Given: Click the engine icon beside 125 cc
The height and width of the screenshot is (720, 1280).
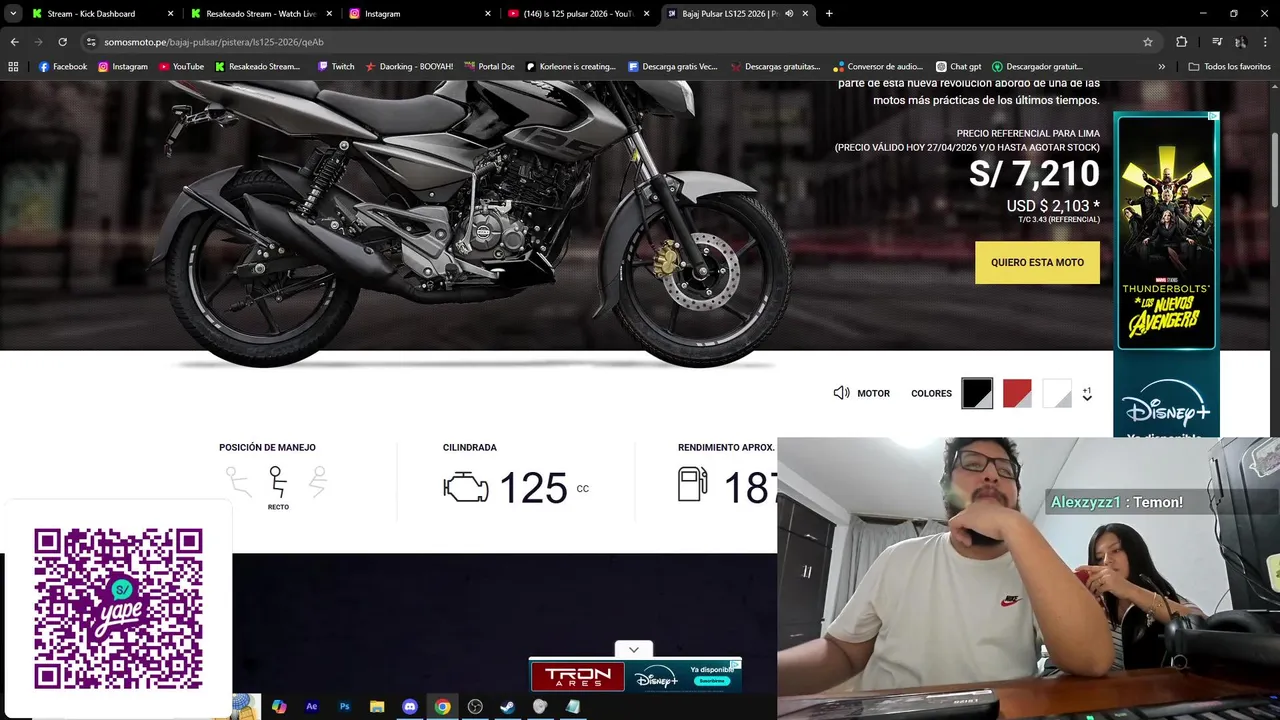Looking at the screenshot, I should coord(466,487).
